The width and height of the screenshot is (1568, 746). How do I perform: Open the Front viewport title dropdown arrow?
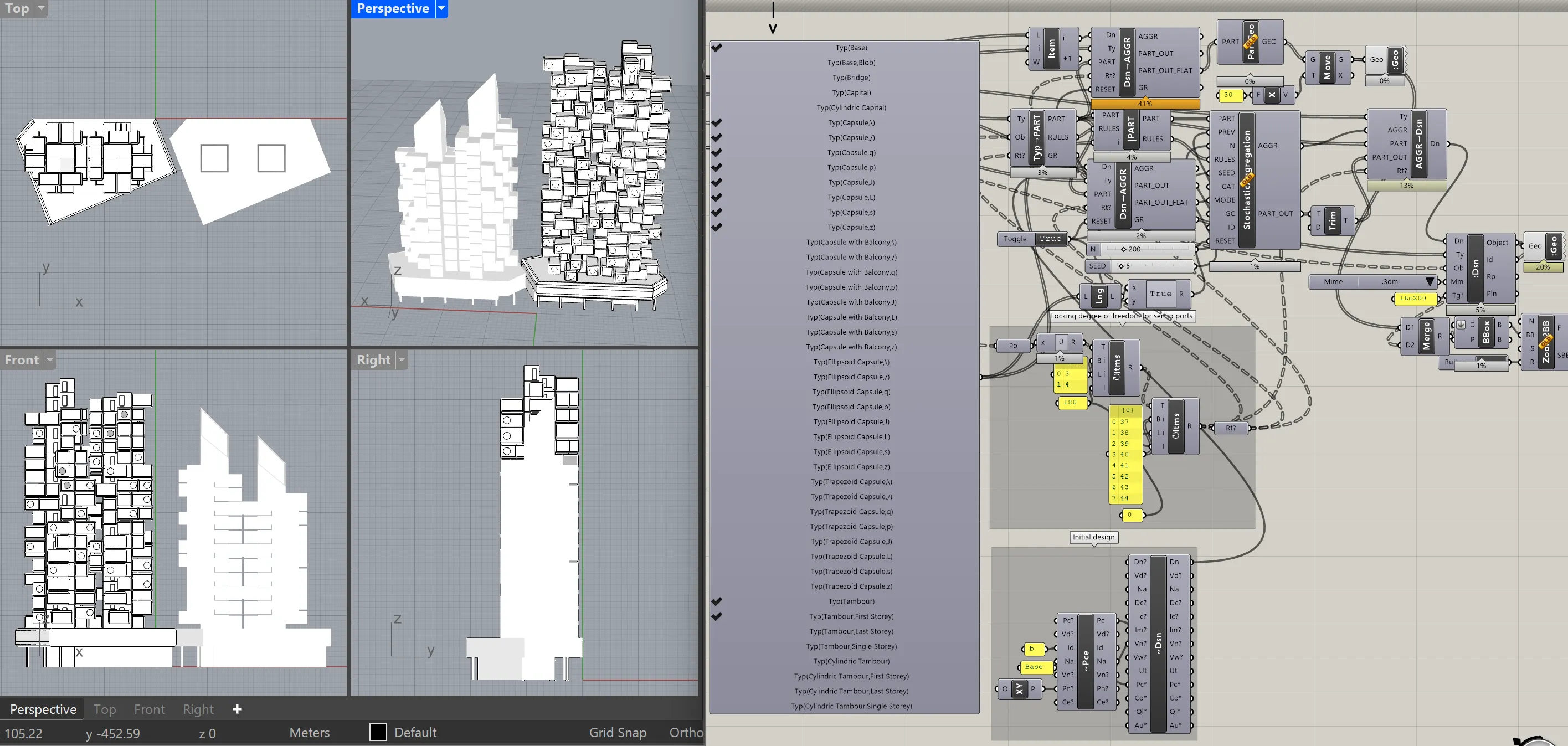(x=50, y=359)
